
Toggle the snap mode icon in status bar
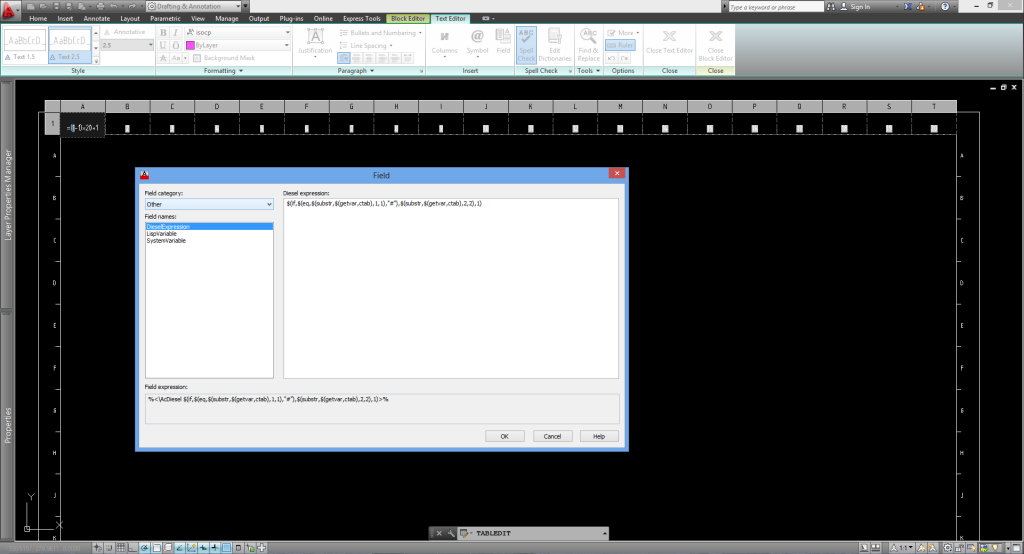(x=109, y=547)
